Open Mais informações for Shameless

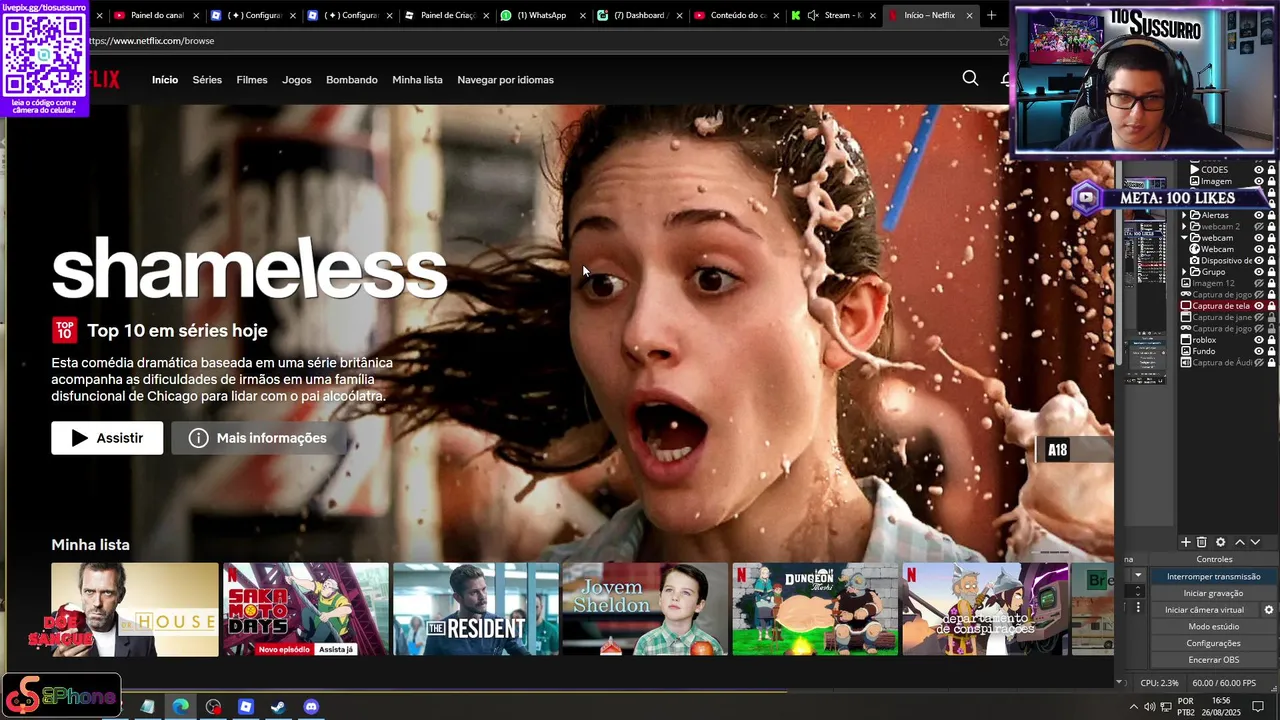pyautogui.click(x=258, y=438)
